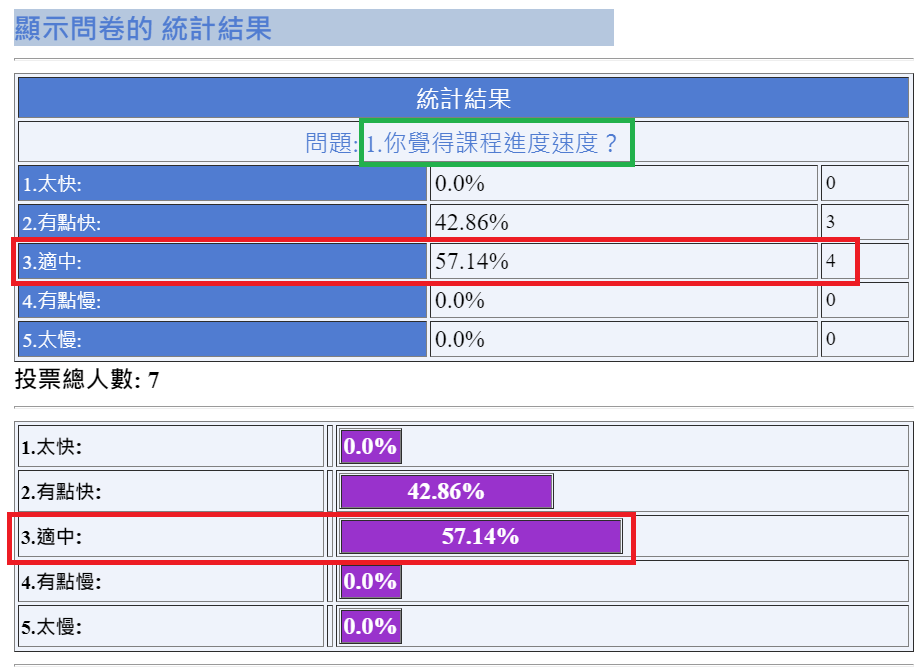Click the 統計結果 table header

(463, 99)
